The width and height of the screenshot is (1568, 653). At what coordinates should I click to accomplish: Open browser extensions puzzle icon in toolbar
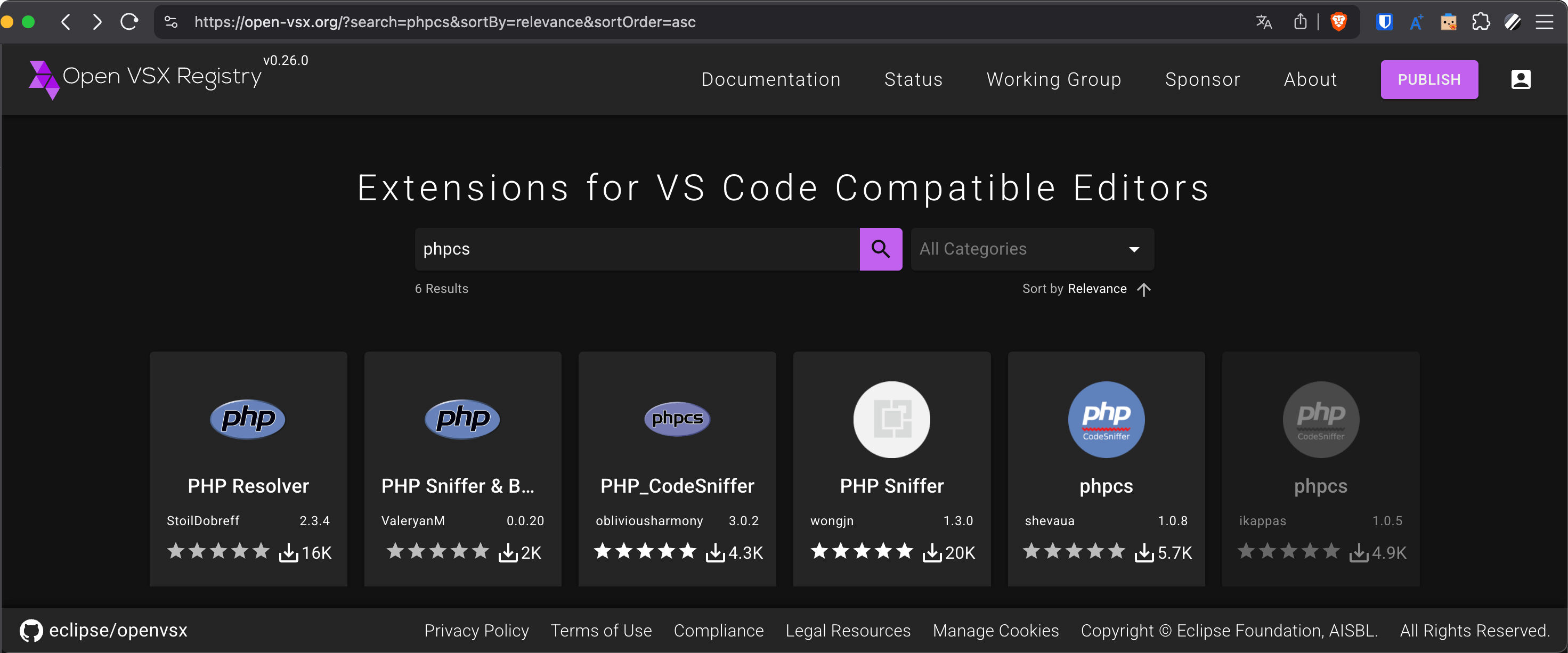click(1481, 22)
